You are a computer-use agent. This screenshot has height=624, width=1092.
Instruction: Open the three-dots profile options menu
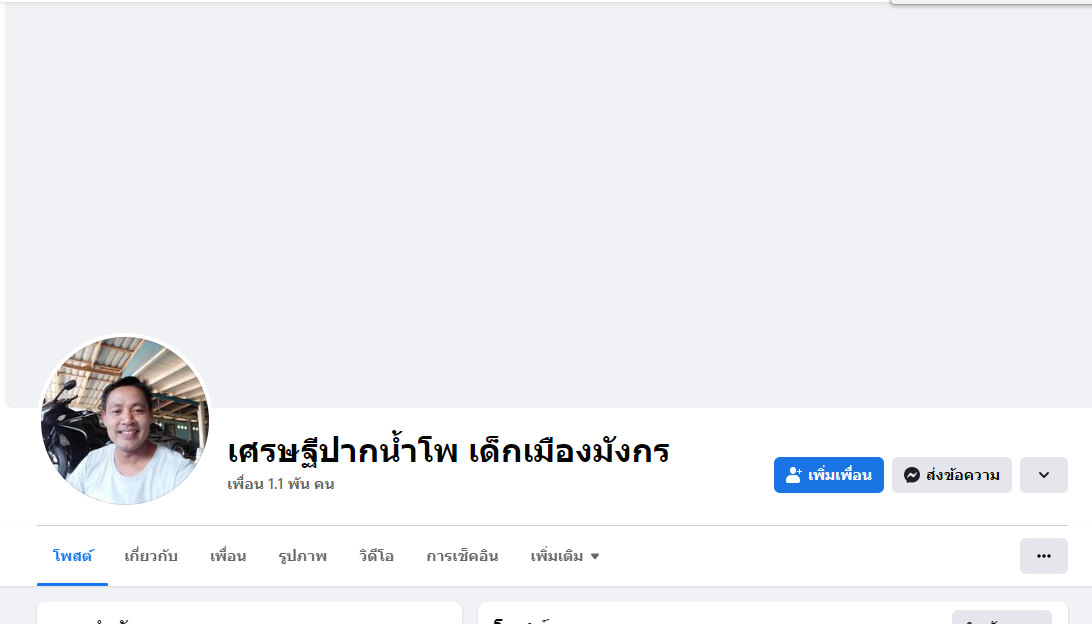pyautogui.click(x=1043, y=556)
